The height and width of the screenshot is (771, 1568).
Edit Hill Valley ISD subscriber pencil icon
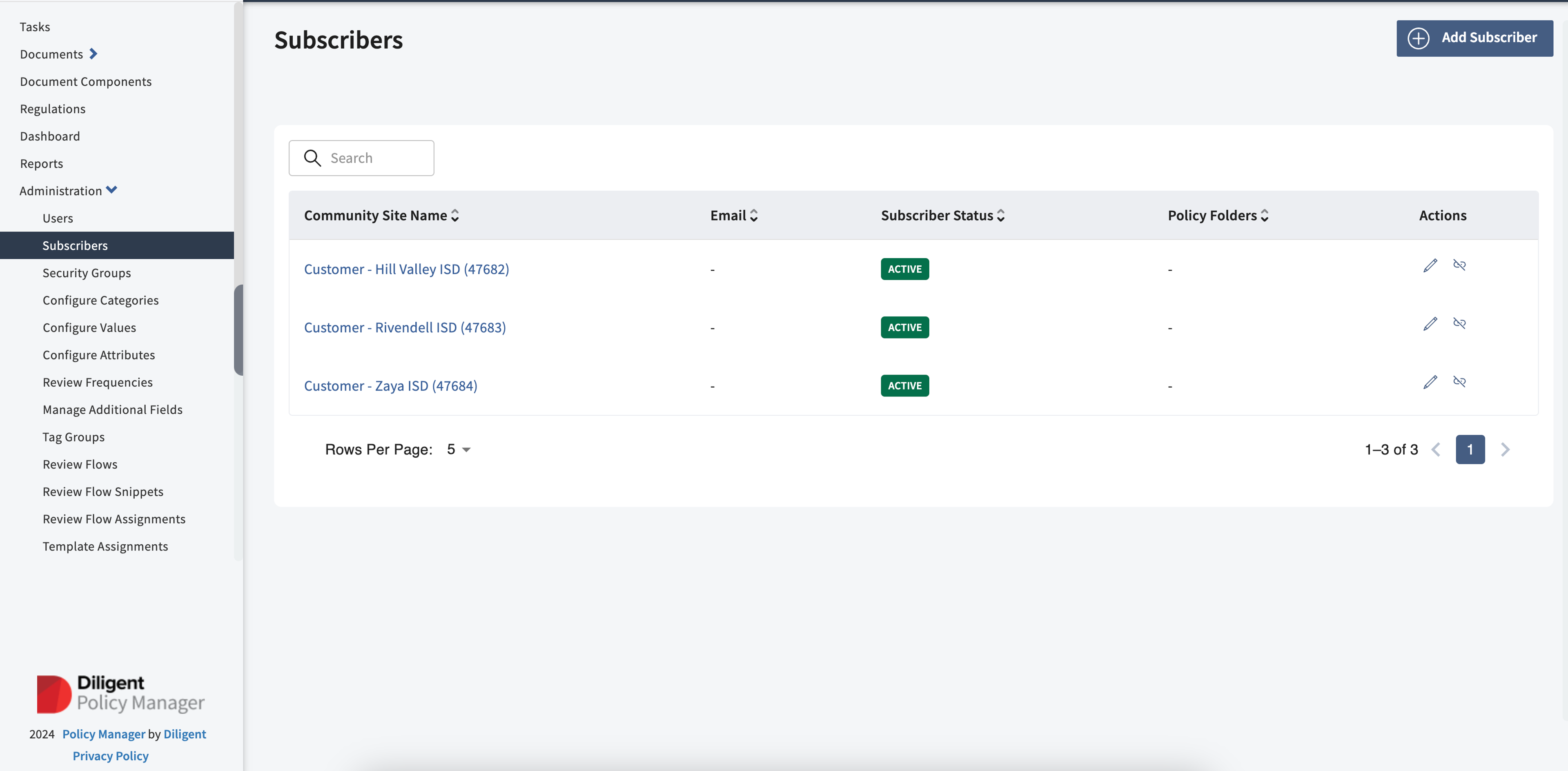click(x=1430, y=265)
